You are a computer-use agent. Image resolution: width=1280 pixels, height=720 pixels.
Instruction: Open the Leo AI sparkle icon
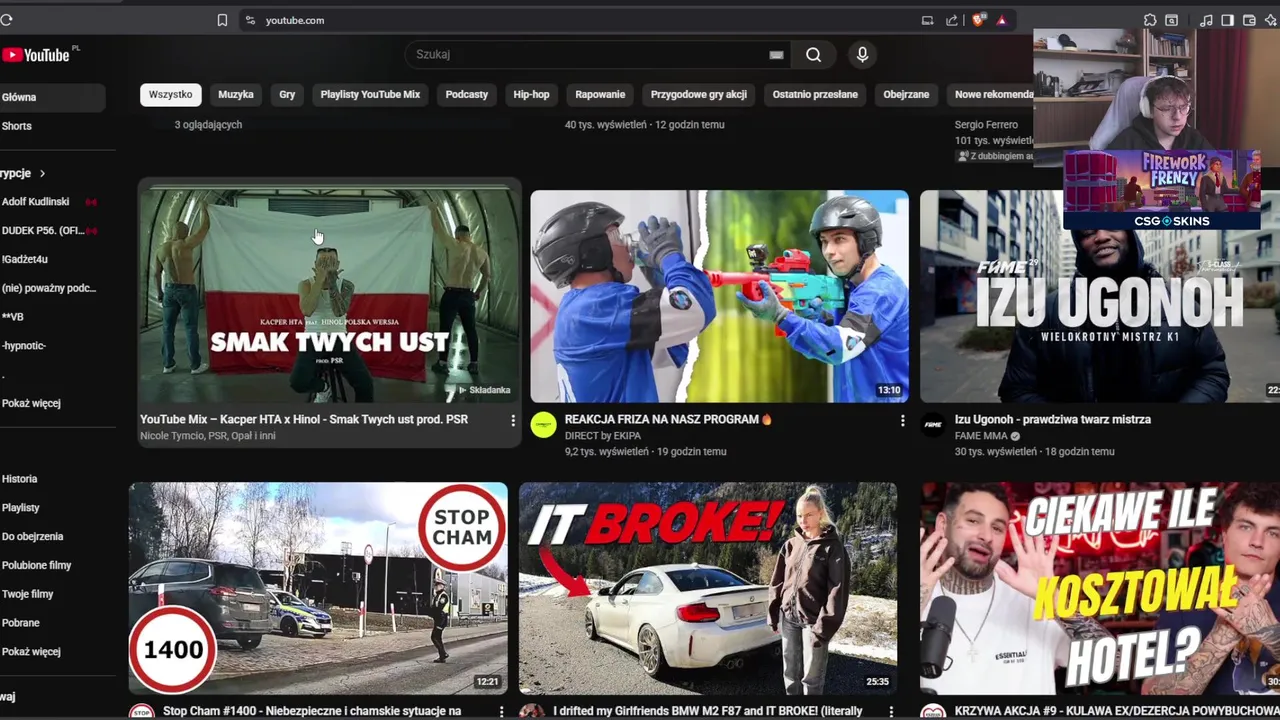click(1271, 20)
